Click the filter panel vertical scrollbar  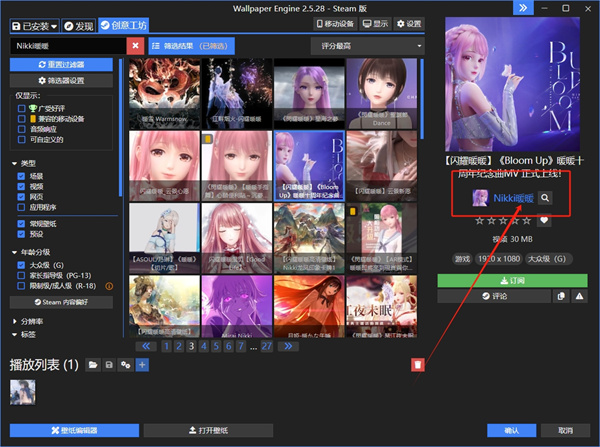pyautogui.click(x=121, y=127)
